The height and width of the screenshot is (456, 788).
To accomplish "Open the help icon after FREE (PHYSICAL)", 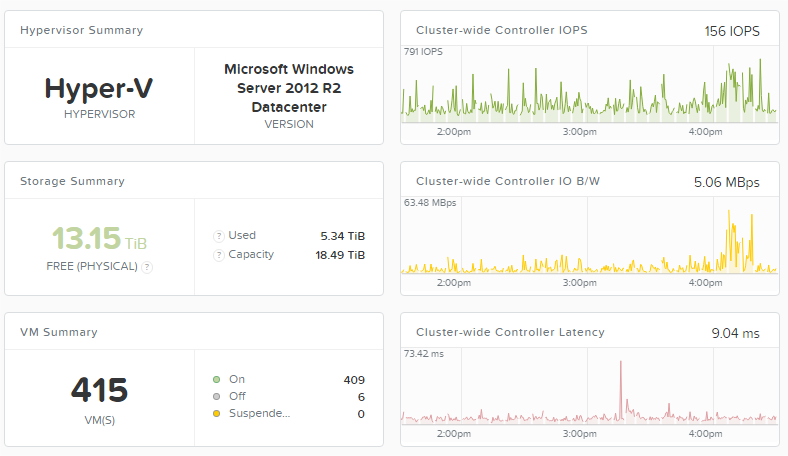I will [147, 267].
